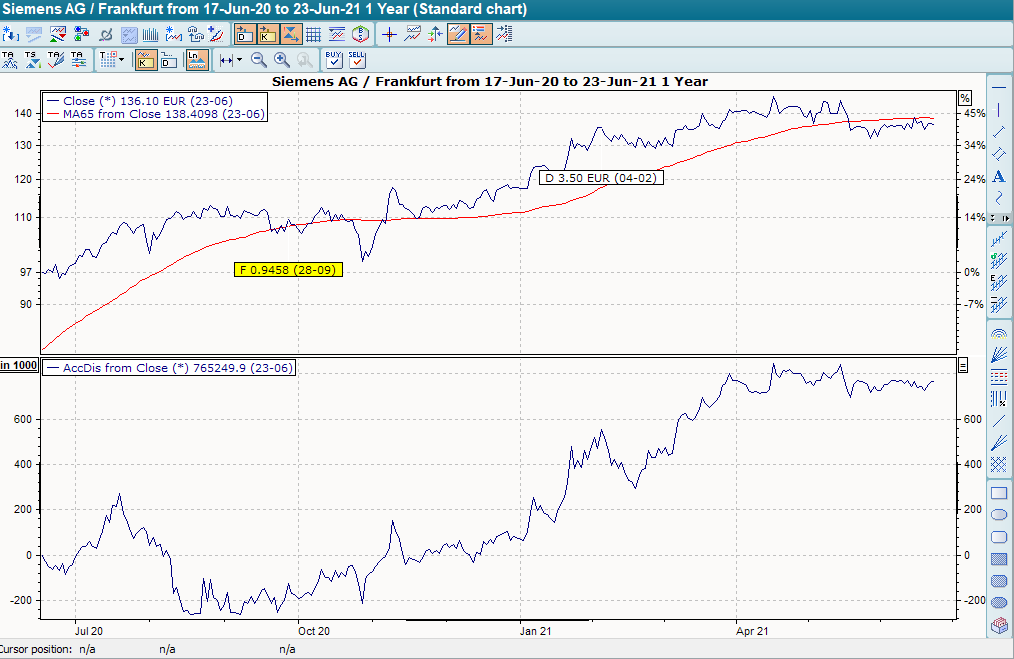Select the Text tool "A" in right sidebar
The image size is (1014, 659).
[997, 176]
